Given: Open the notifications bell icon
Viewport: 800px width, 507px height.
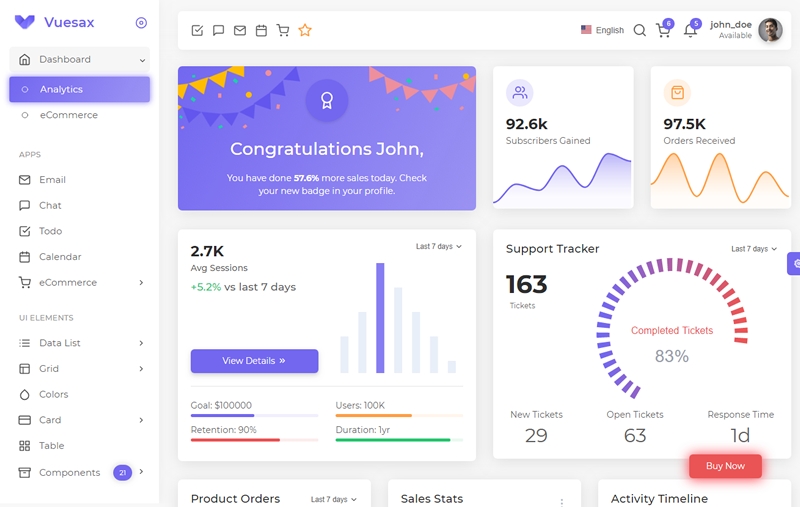Looking at the screenshot, I should coord(690,31).
